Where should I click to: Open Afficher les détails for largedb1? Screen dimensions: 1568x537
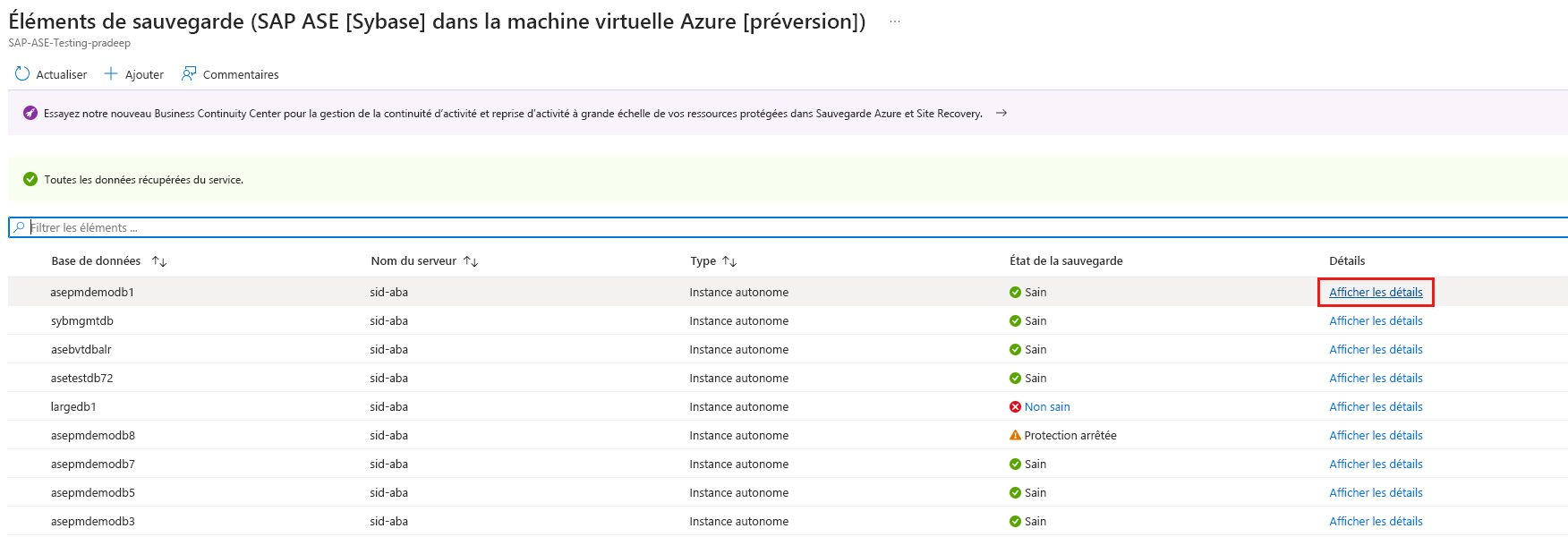pyautogui.click(x=1376, y=407)
